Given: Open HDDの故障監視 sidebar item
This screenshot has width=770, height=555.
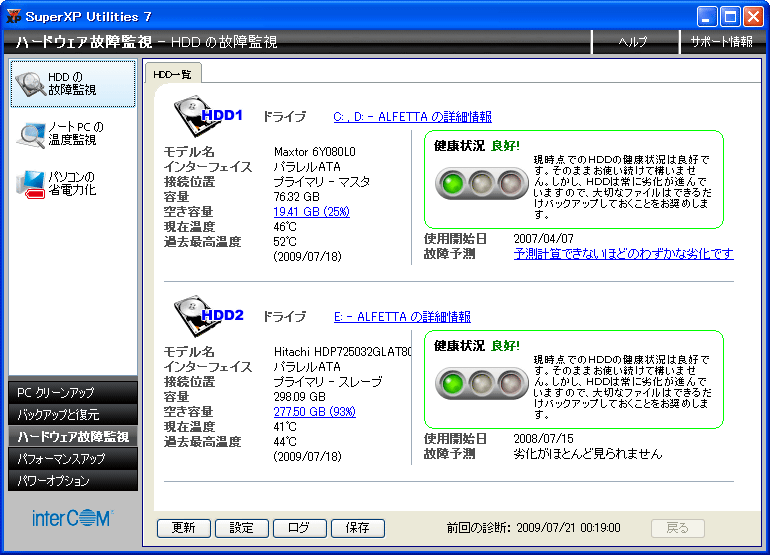Looking at the screenshot, I should point(73,84).
